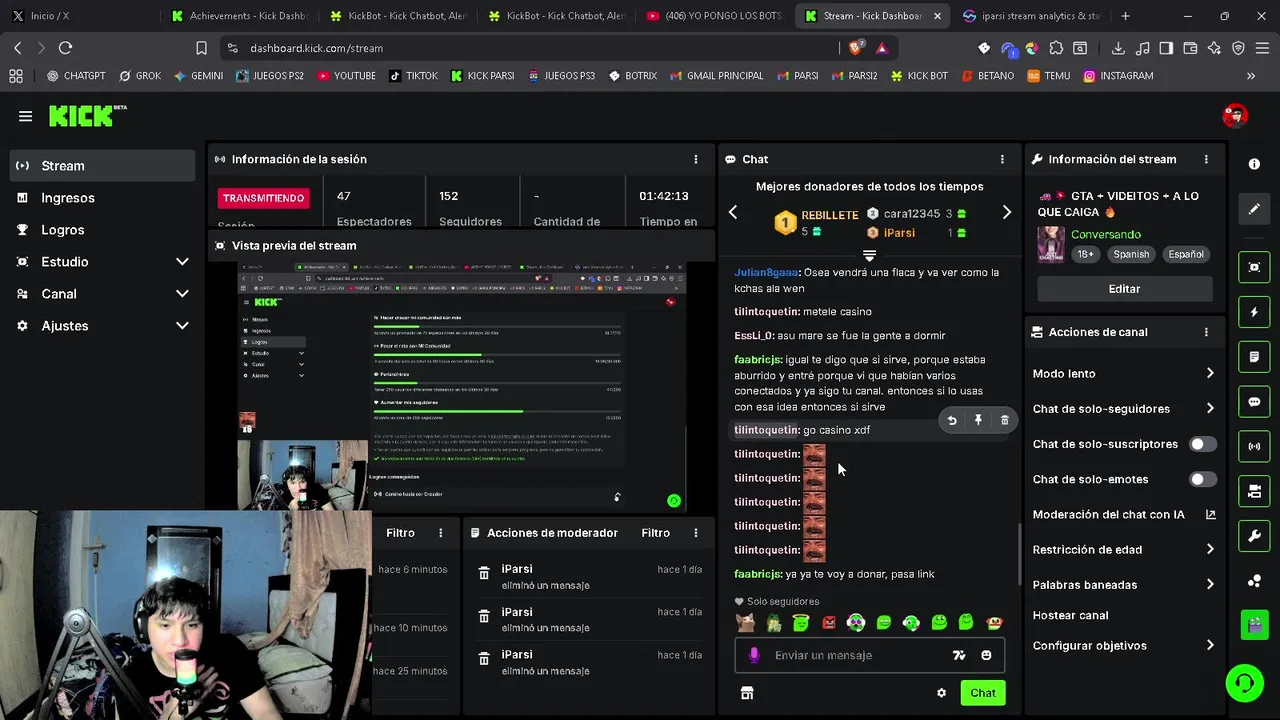This screenshot has height=720, width=1280.
Task: Open Acciones de canal three-dot options
Action: point(1206,332)
